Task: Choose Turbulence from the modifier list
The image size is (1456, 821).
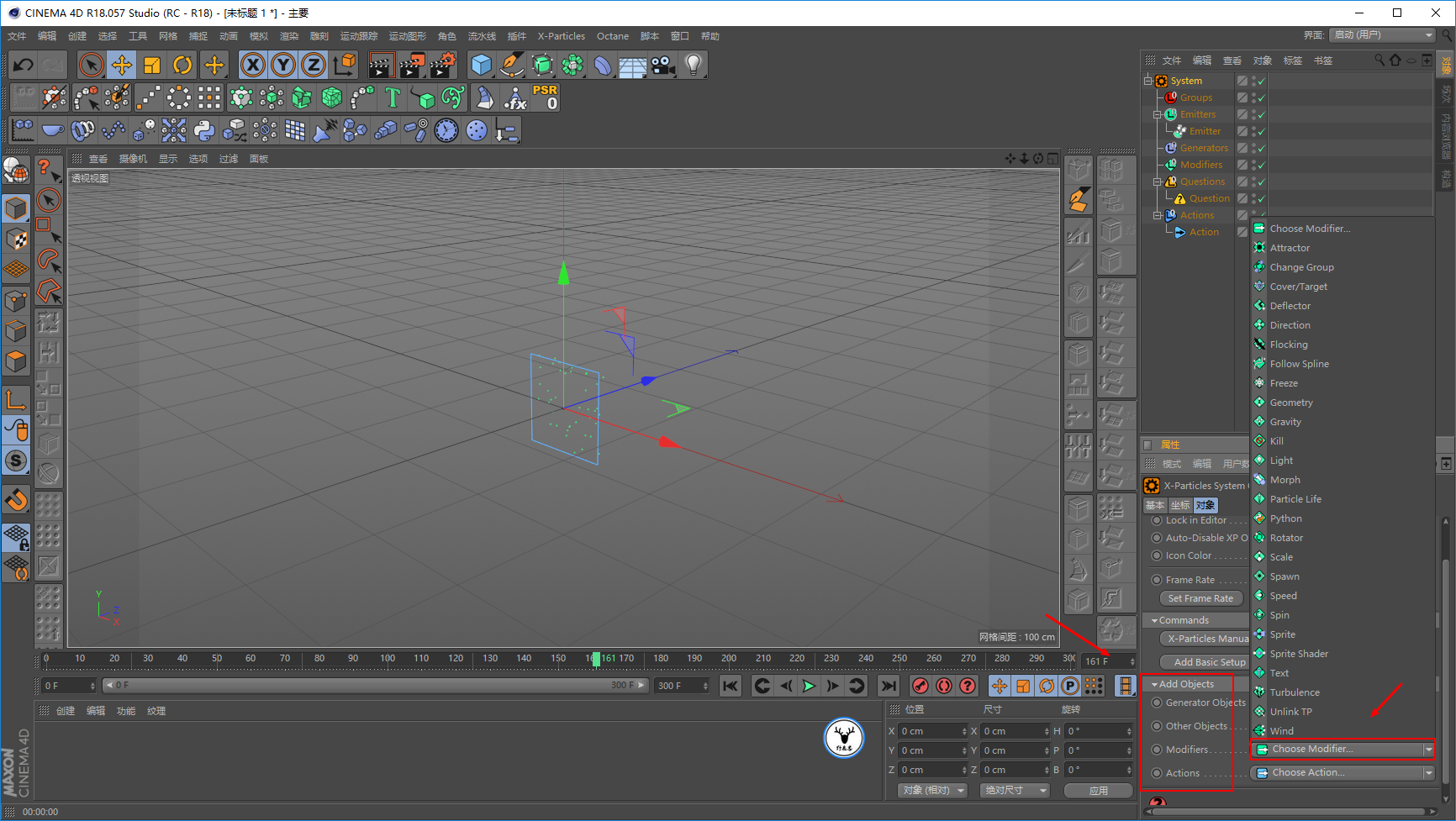Action: coord(1295,692)
